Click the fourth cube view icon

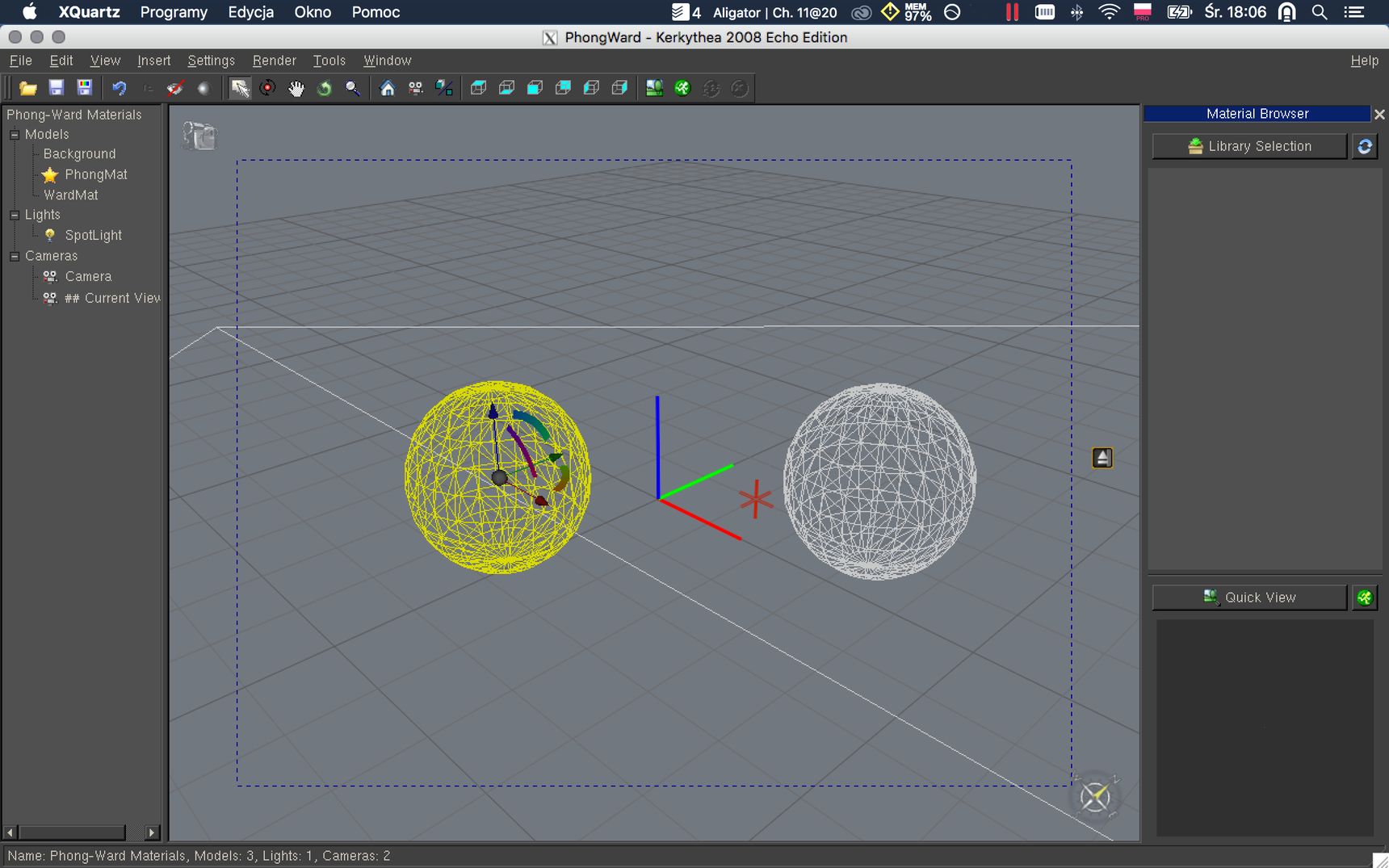click(564, 88)
